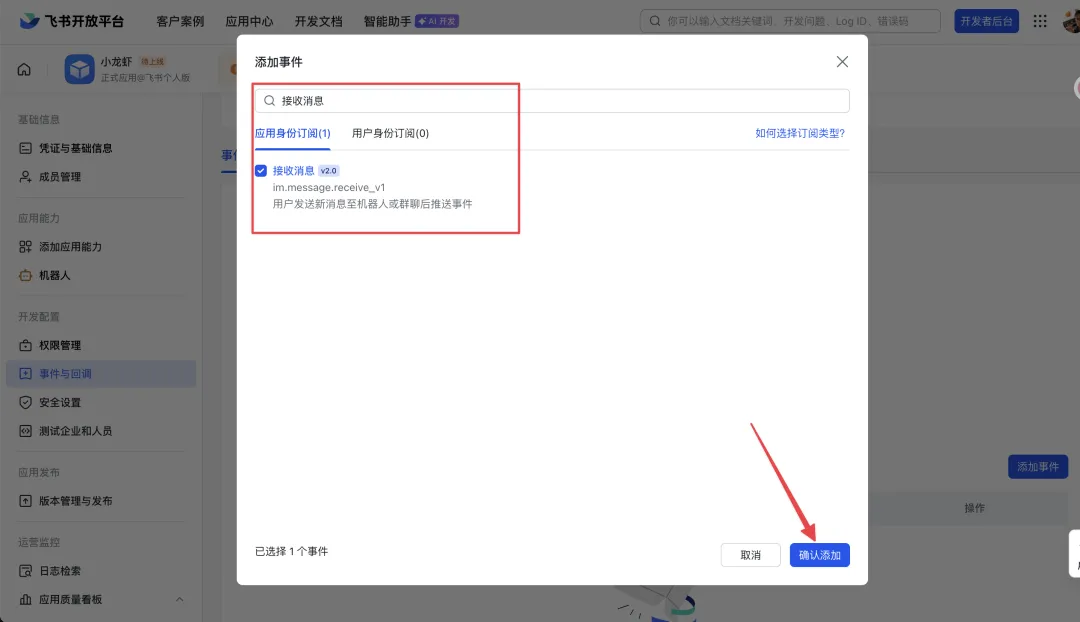Click the 用户发送新消息至机器人或群聊后推送事件 description
This screenshot has height=622, width=1080.
373,204
